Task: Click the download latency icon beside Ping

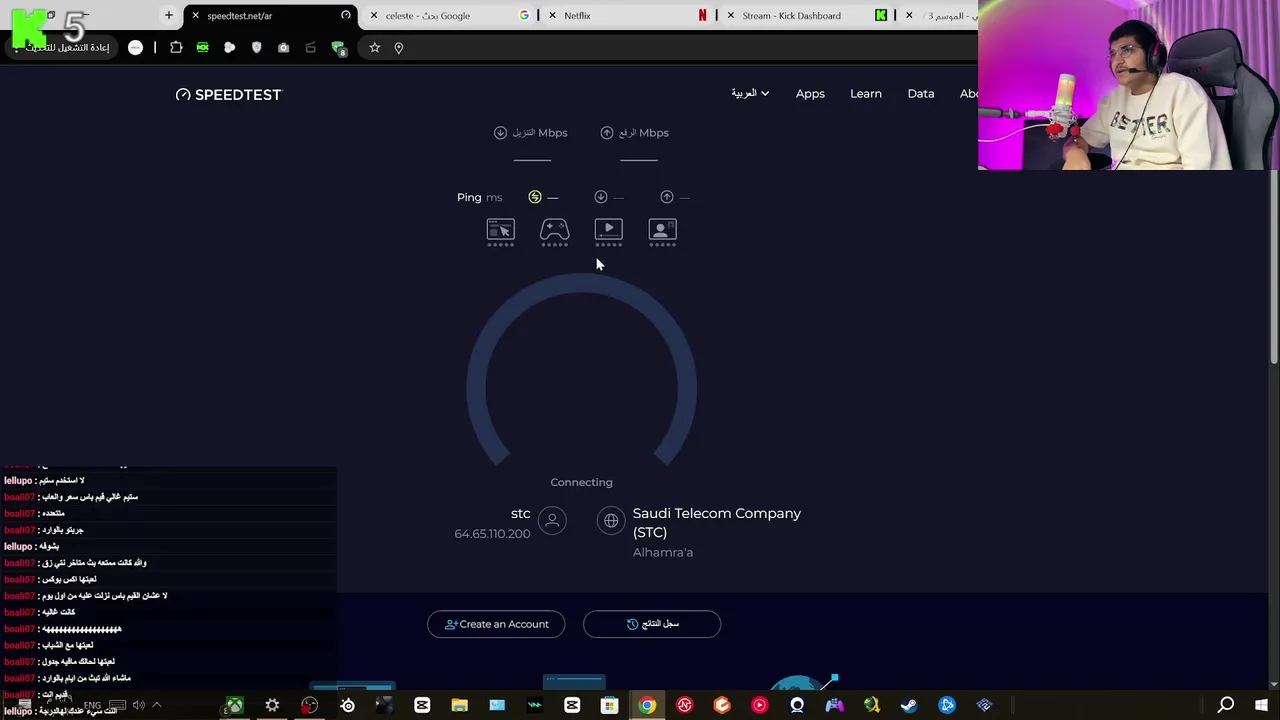Action: pyautogui.click(x=600, y=197)
